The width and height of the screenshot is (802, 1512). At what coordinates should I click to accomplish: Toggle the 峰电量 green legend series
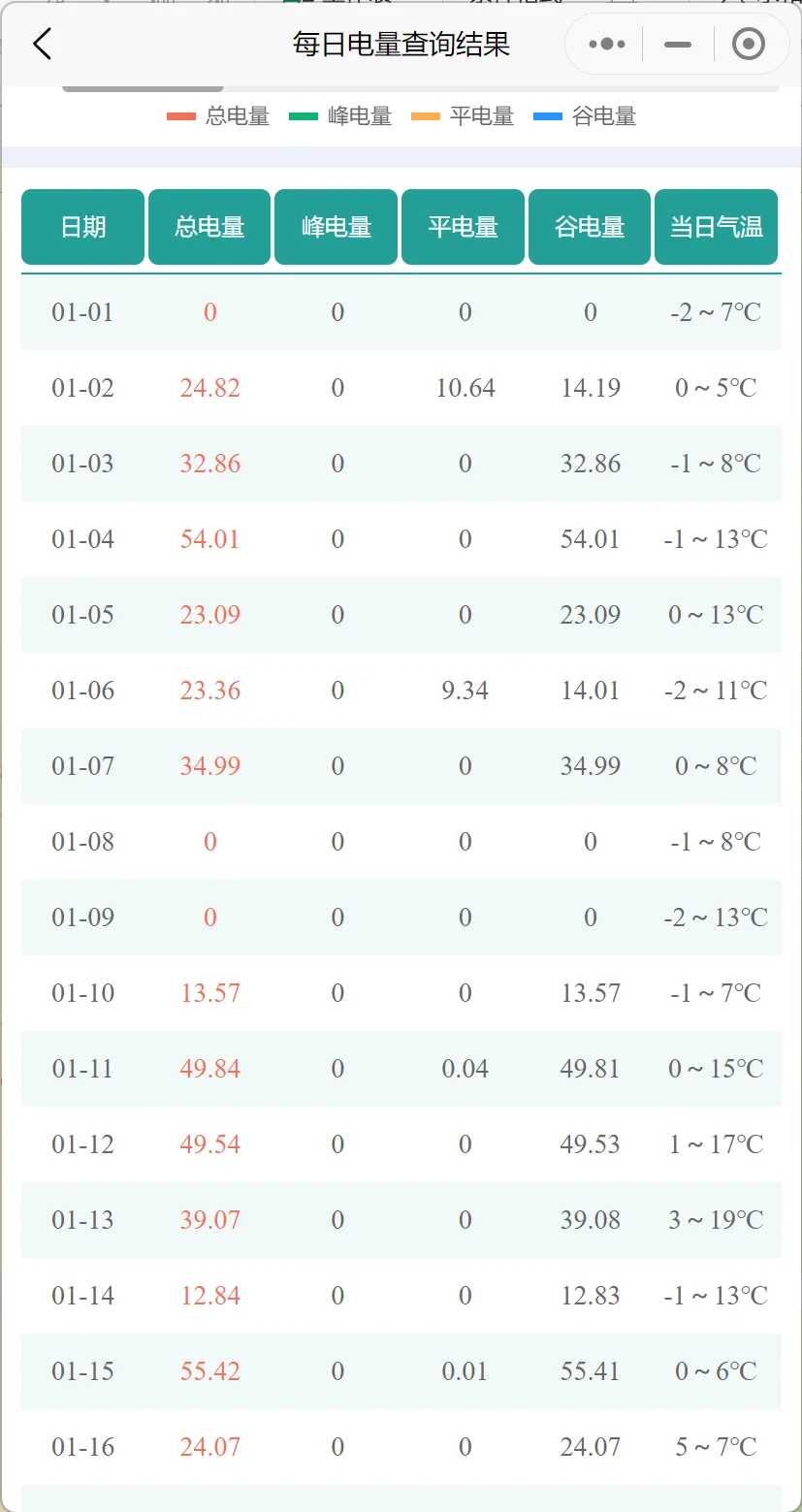340,116
